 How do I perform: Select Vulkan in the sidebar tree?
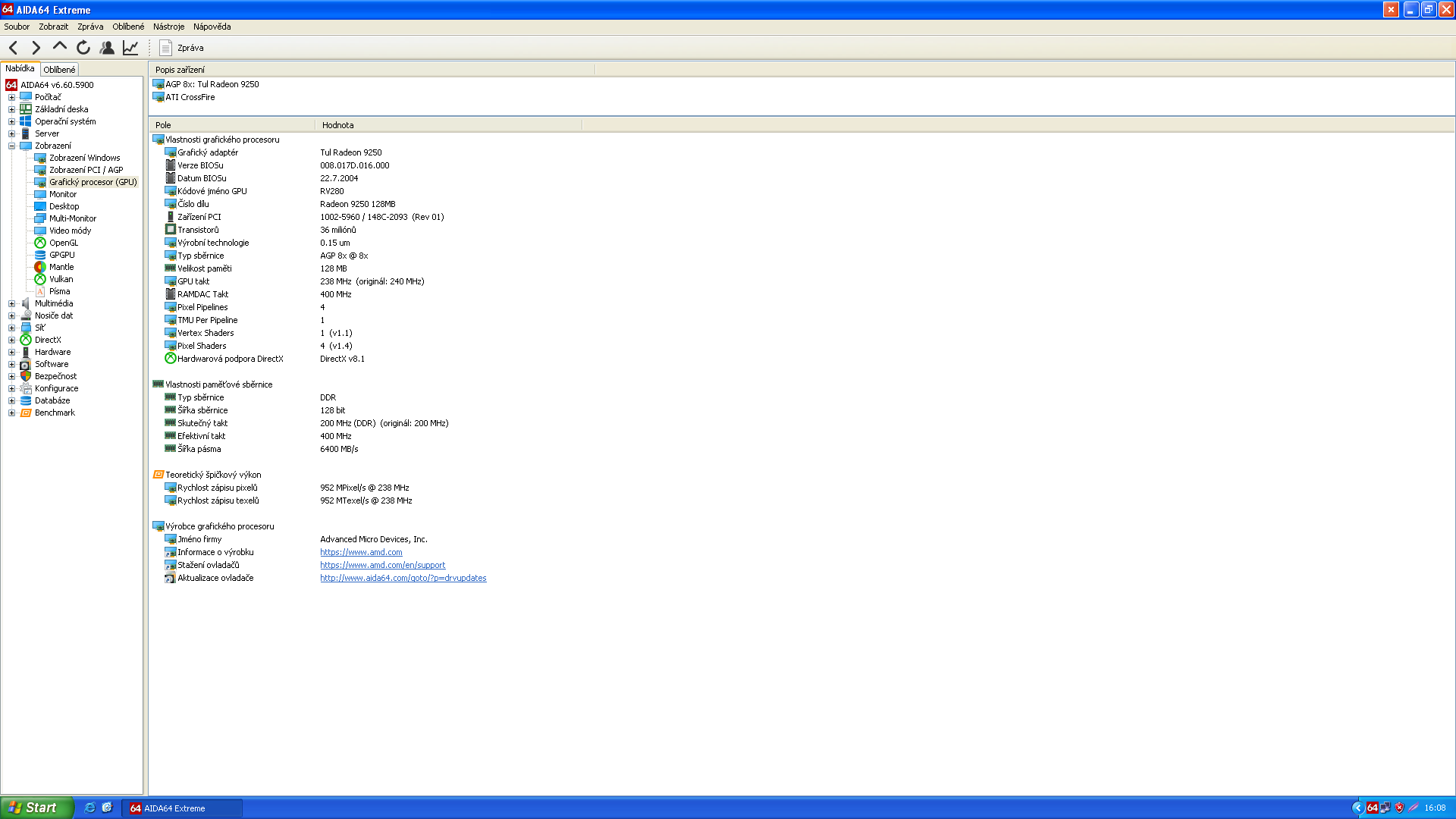61,279
